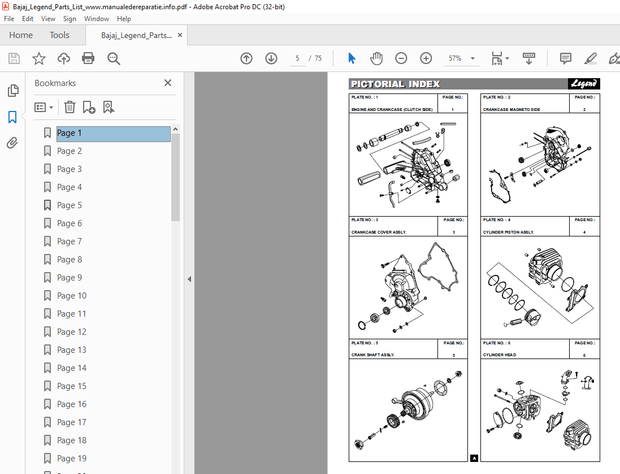Screen dimensions: 620x474
Task: Select bookmark Page 19
Action: click(x=72, y=459)
